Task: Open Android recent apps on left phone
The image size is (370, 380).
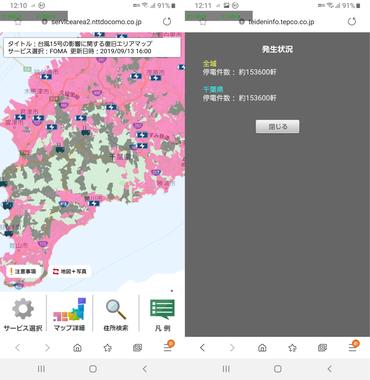Action: point(41,369)
